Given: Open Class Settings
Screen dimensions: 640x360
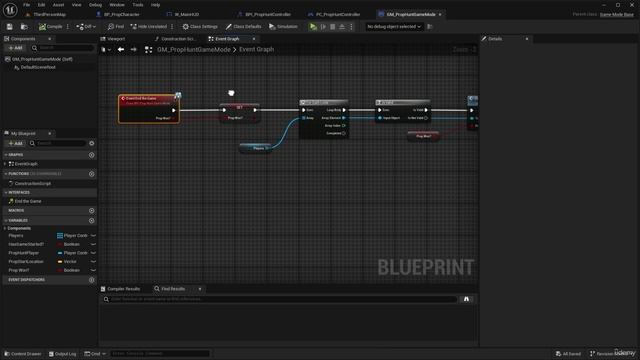Looking at the screenshot, I should pos(200,27).
